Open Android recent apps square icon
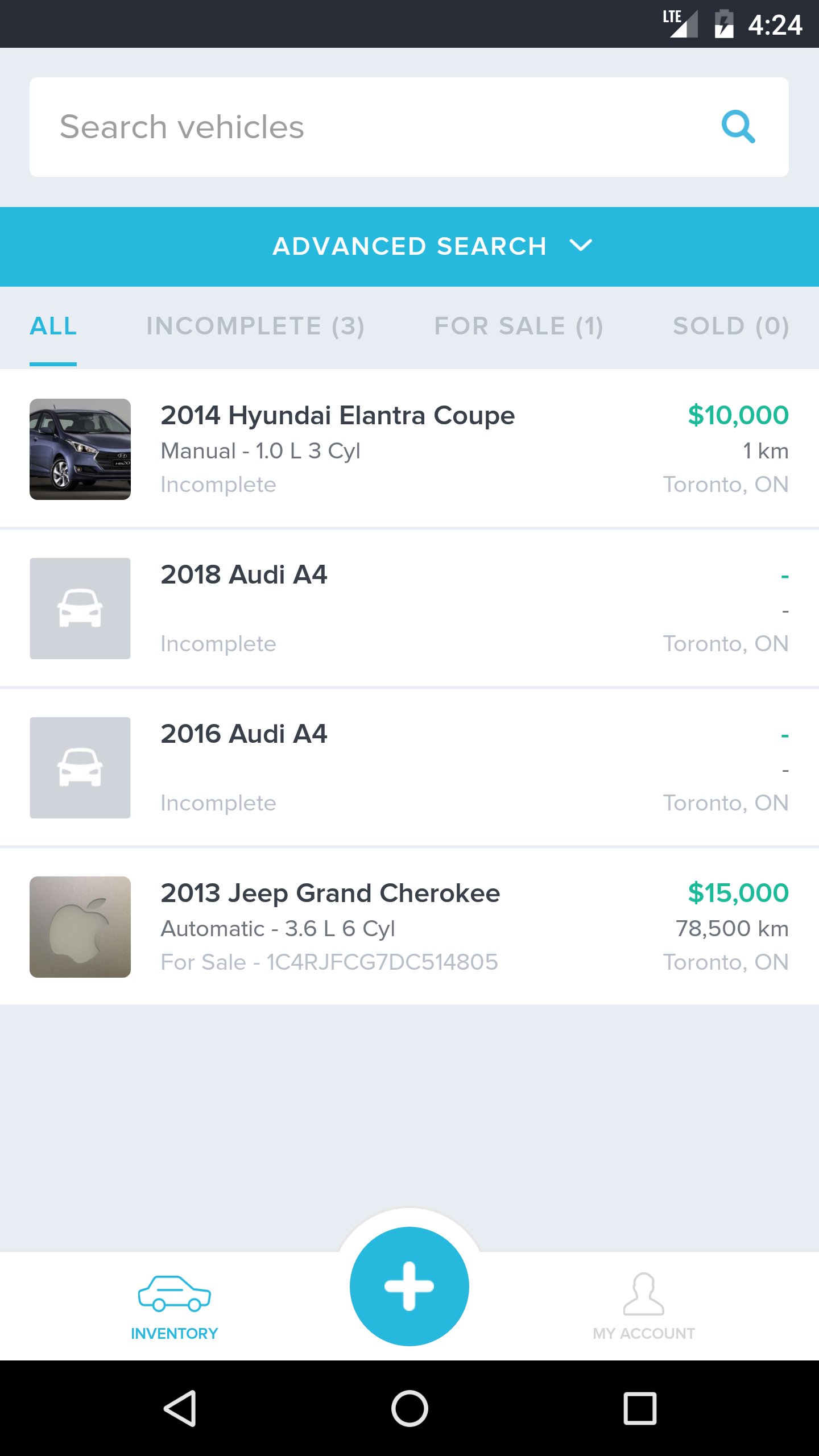Image resolution: width=819 pixels, height=1456 pixels. tap(640, 1408)
